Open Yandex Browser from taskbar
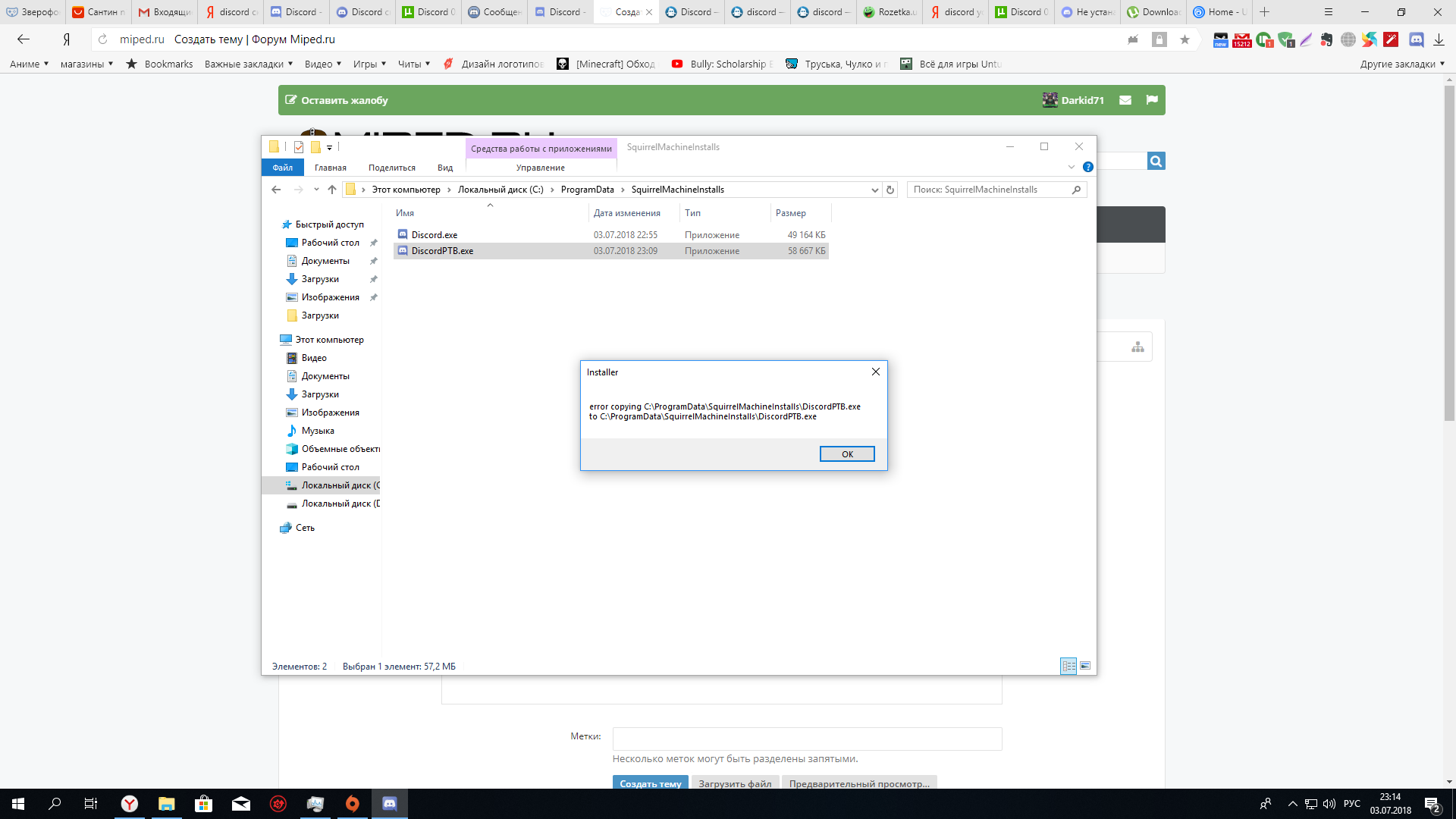Screen dimensions: 1456x819 [130, 804]
